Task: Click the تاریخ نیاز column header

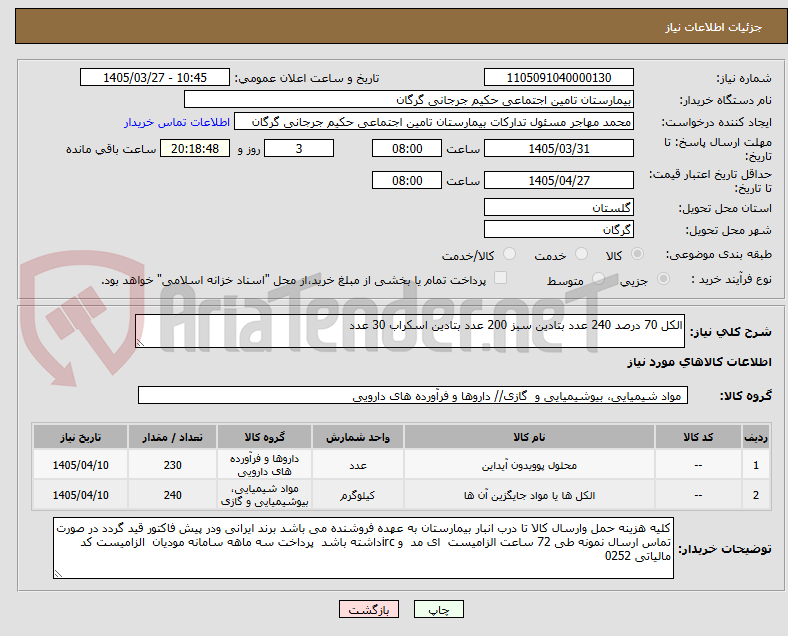Action: pos(80,437)
